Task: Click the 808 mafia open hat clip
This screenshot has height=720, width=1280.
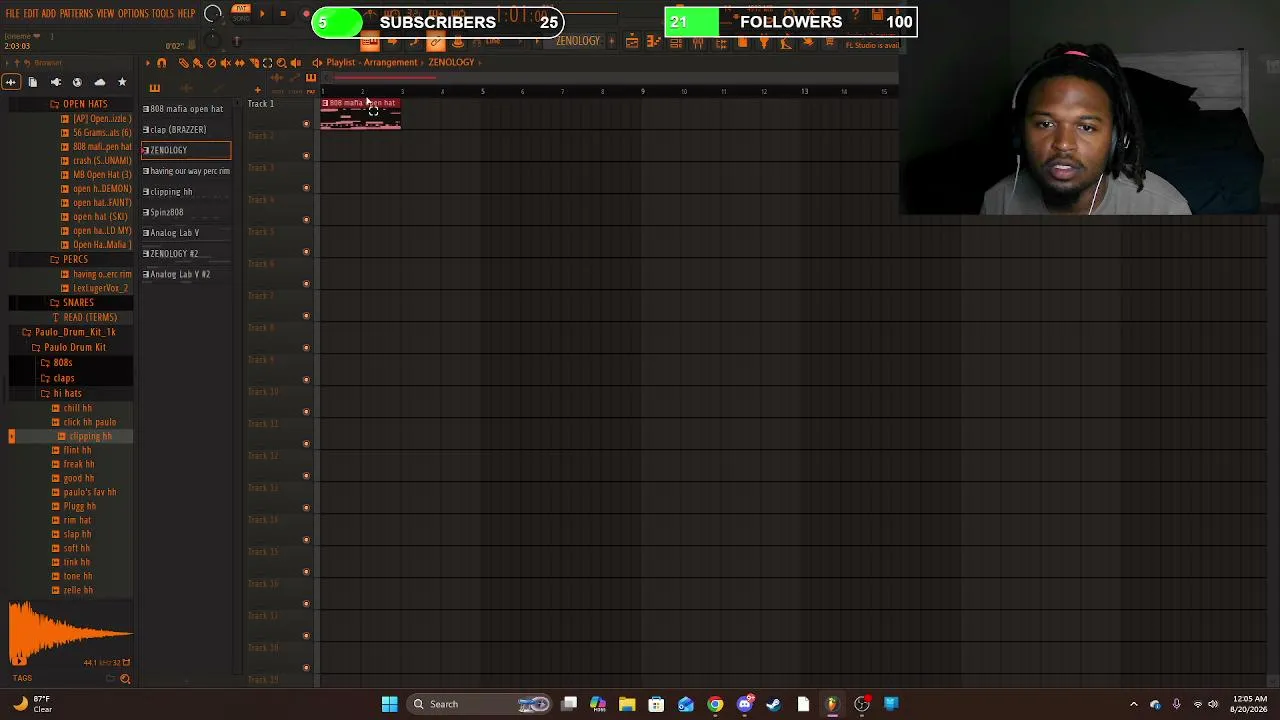Action: 361,113
